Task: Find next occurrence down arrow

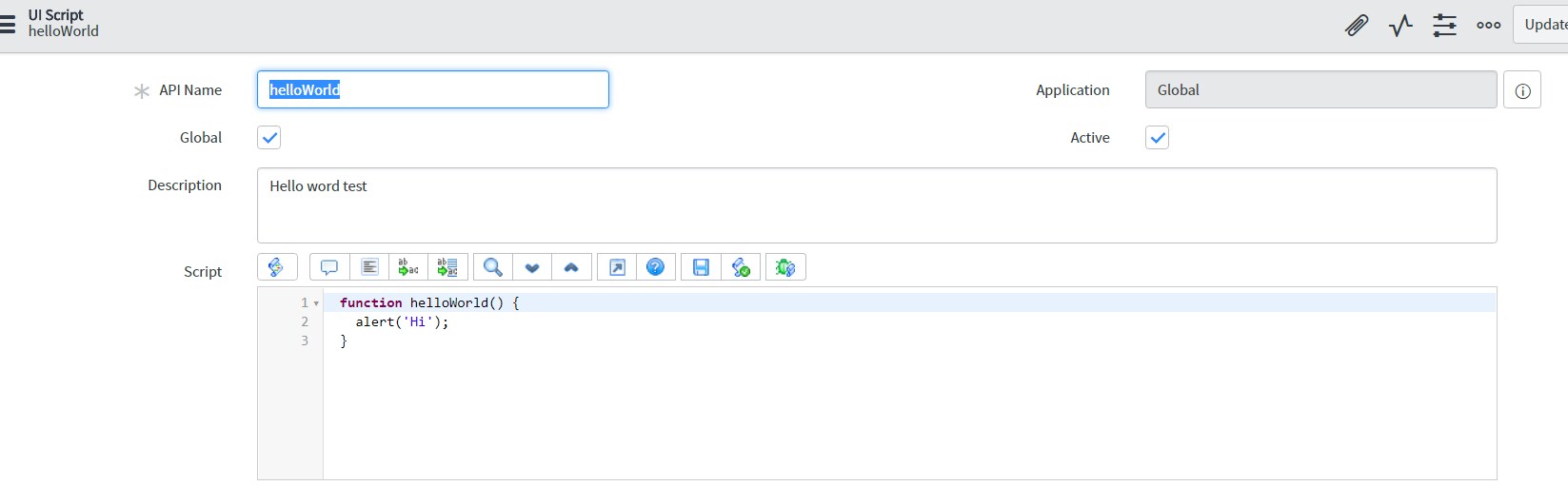Action: pyautogui.click(x=532, y=267)
